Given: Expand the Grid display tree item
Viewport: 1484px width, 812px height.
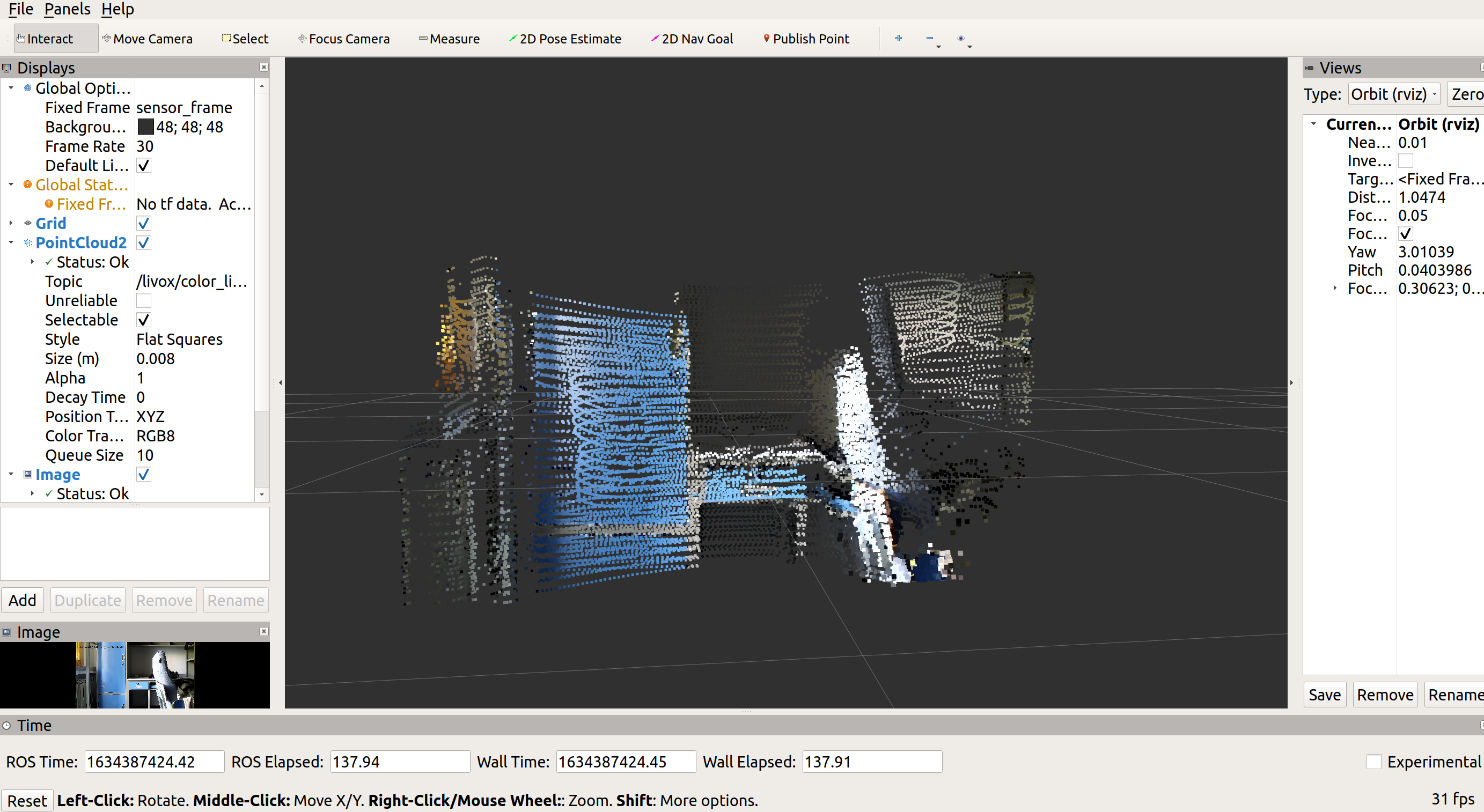Looking at the screenshot, I should click(x=11, y=224).
